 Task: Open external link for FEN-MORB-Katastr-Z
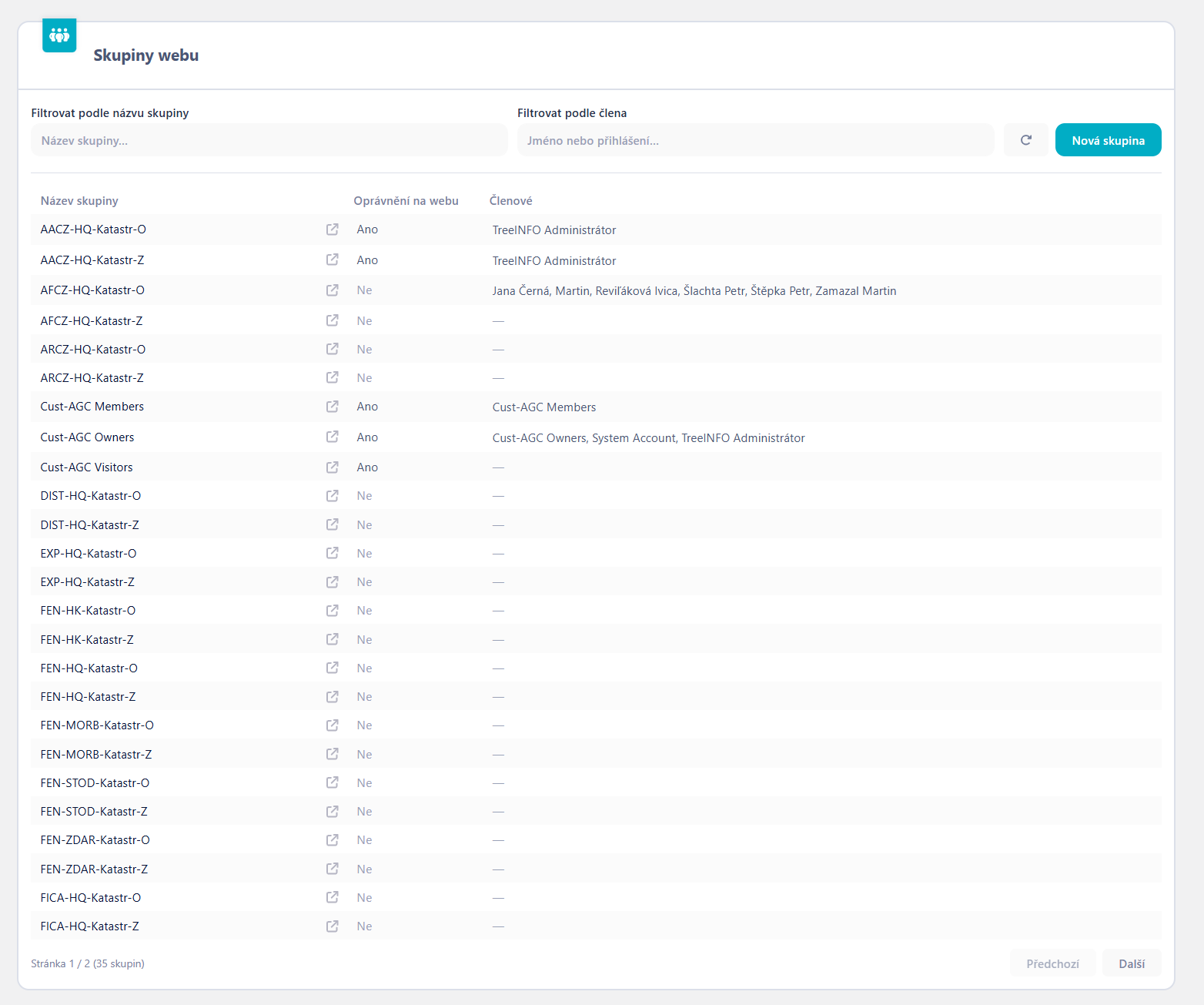tap(333, 754)
